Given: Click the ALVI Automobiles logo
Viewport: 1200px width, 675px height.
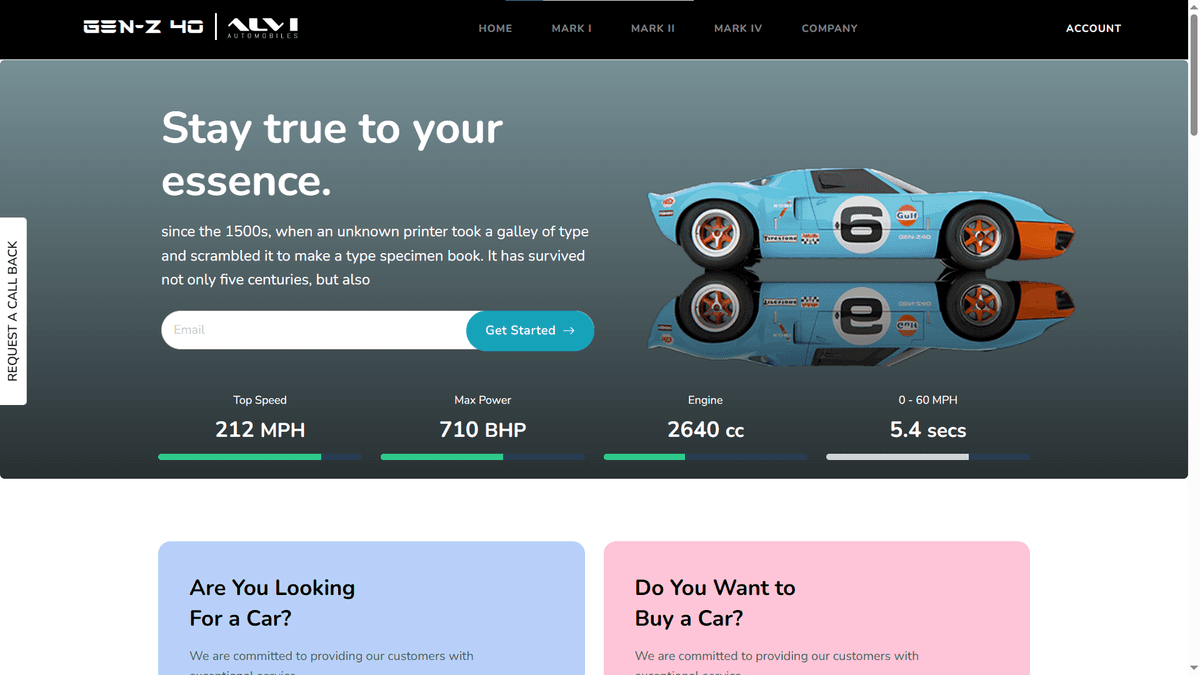Looking at the screenshot, I should point(262,28).
